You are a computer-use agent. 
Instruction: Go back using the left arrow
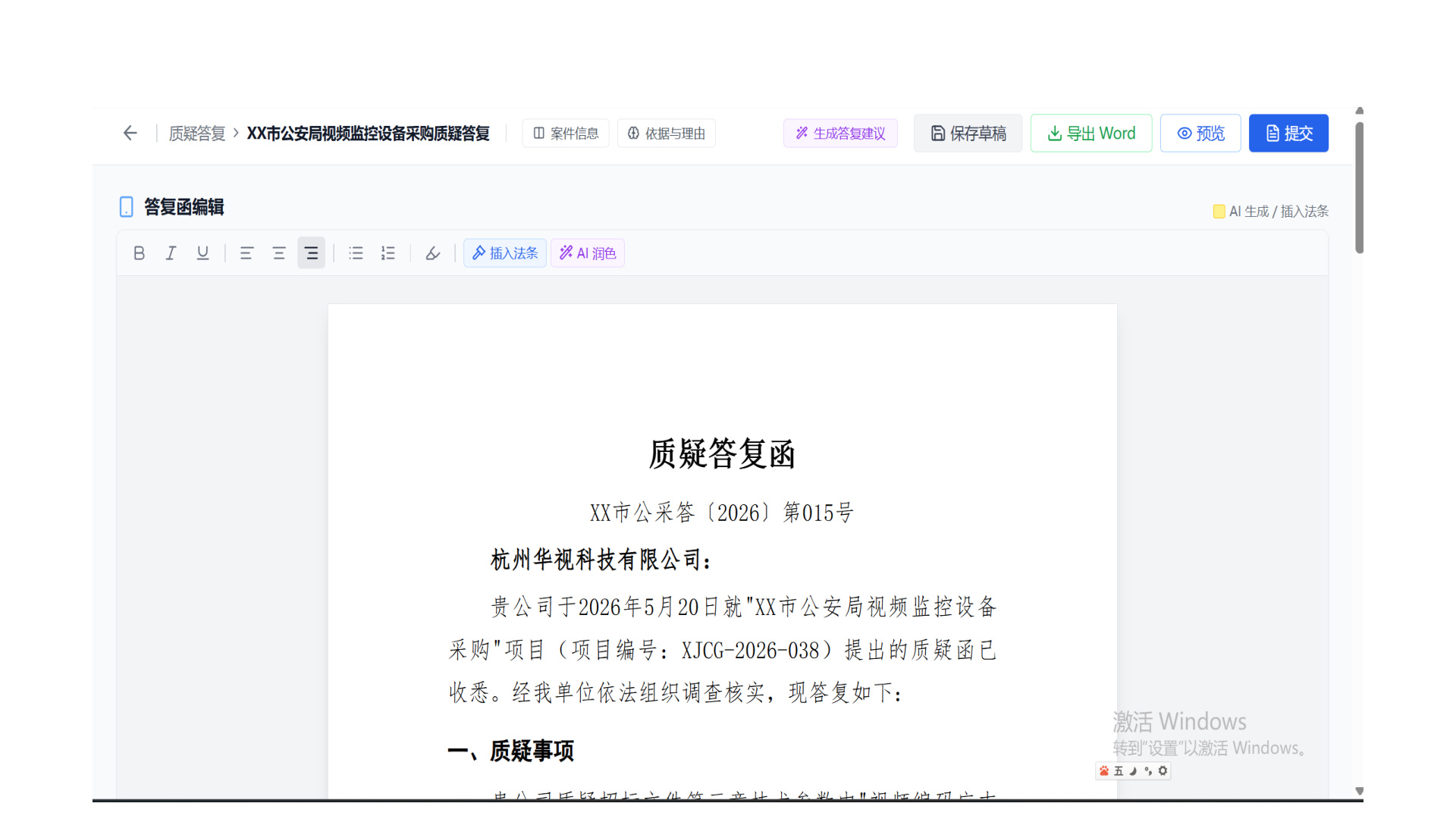(130, 133)
